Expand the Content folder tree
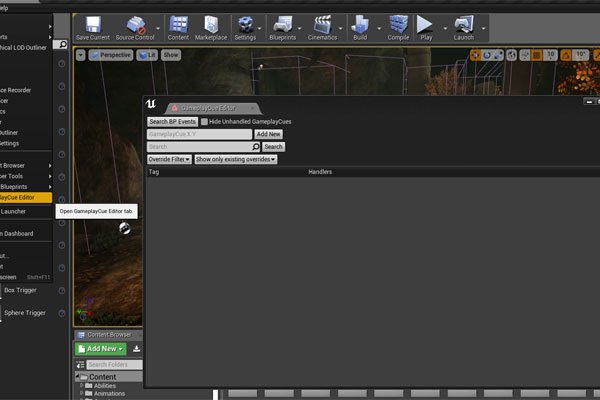Viewport: 600px width, 400px height. coord(78,377)
